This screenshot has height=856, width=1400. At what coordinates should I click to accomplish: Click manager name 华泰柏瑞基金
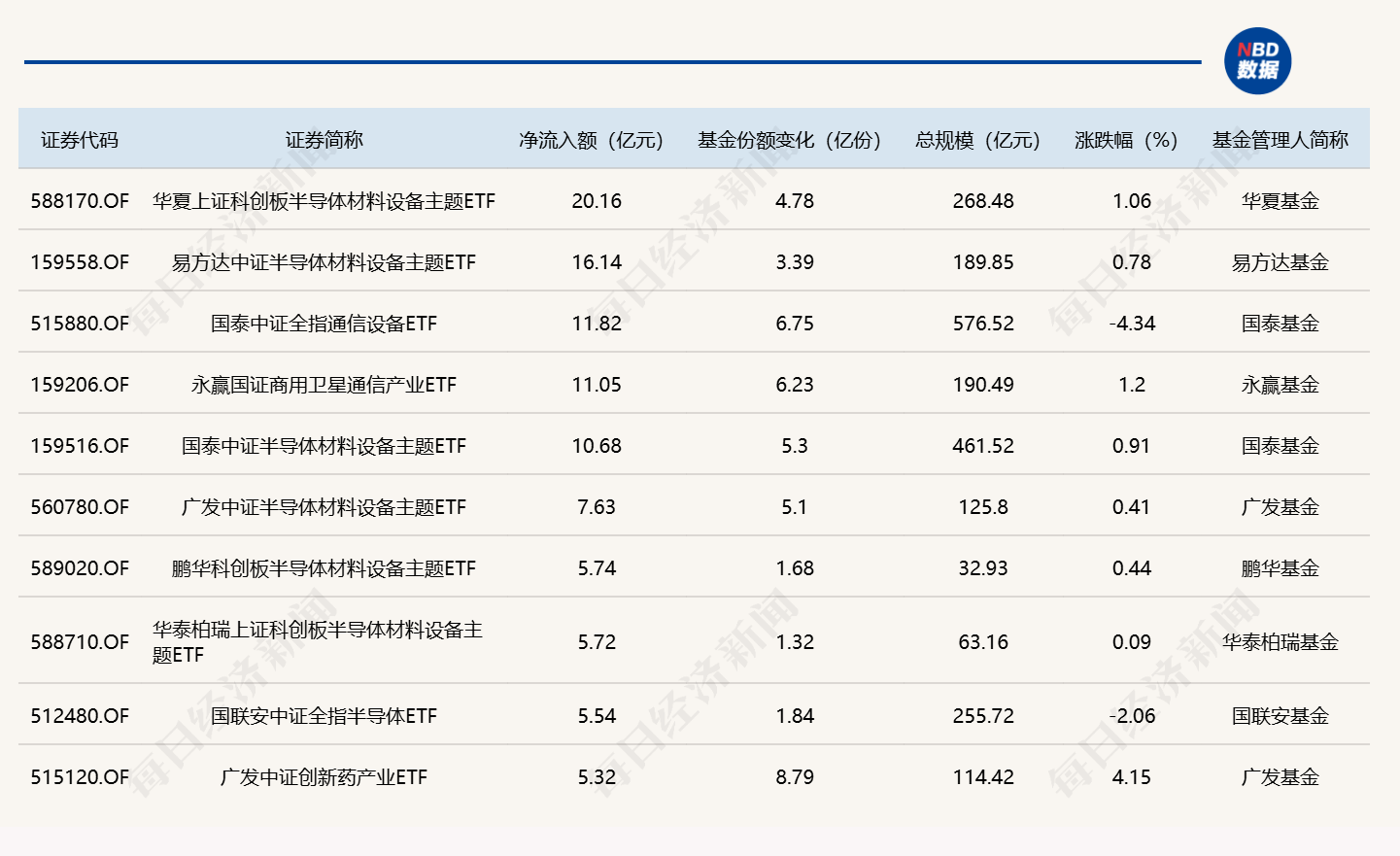pos(1280,642)
